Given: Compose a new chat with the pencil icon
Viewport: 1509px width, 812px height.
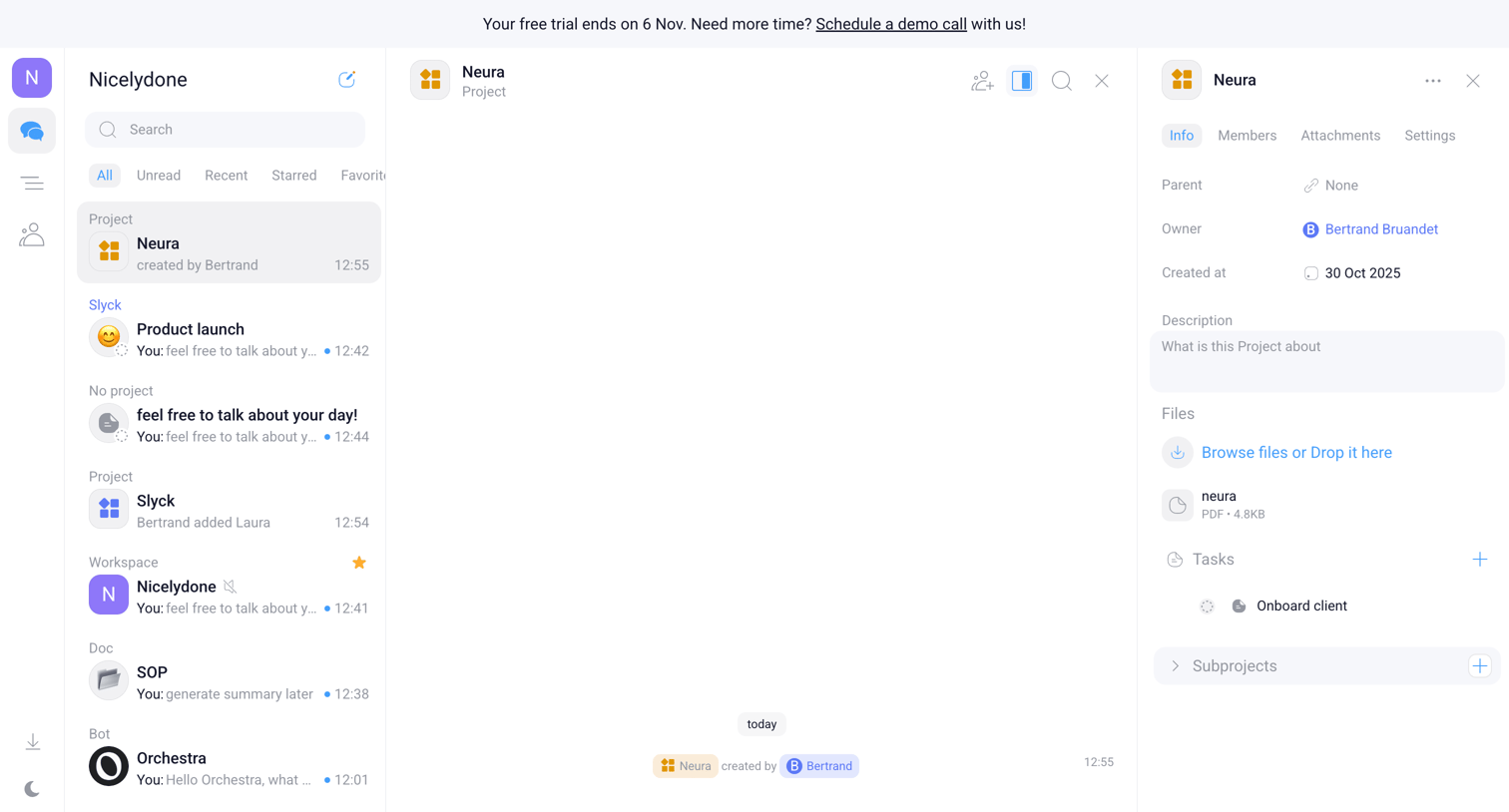Looking at the screenshot, I should 346,80.
